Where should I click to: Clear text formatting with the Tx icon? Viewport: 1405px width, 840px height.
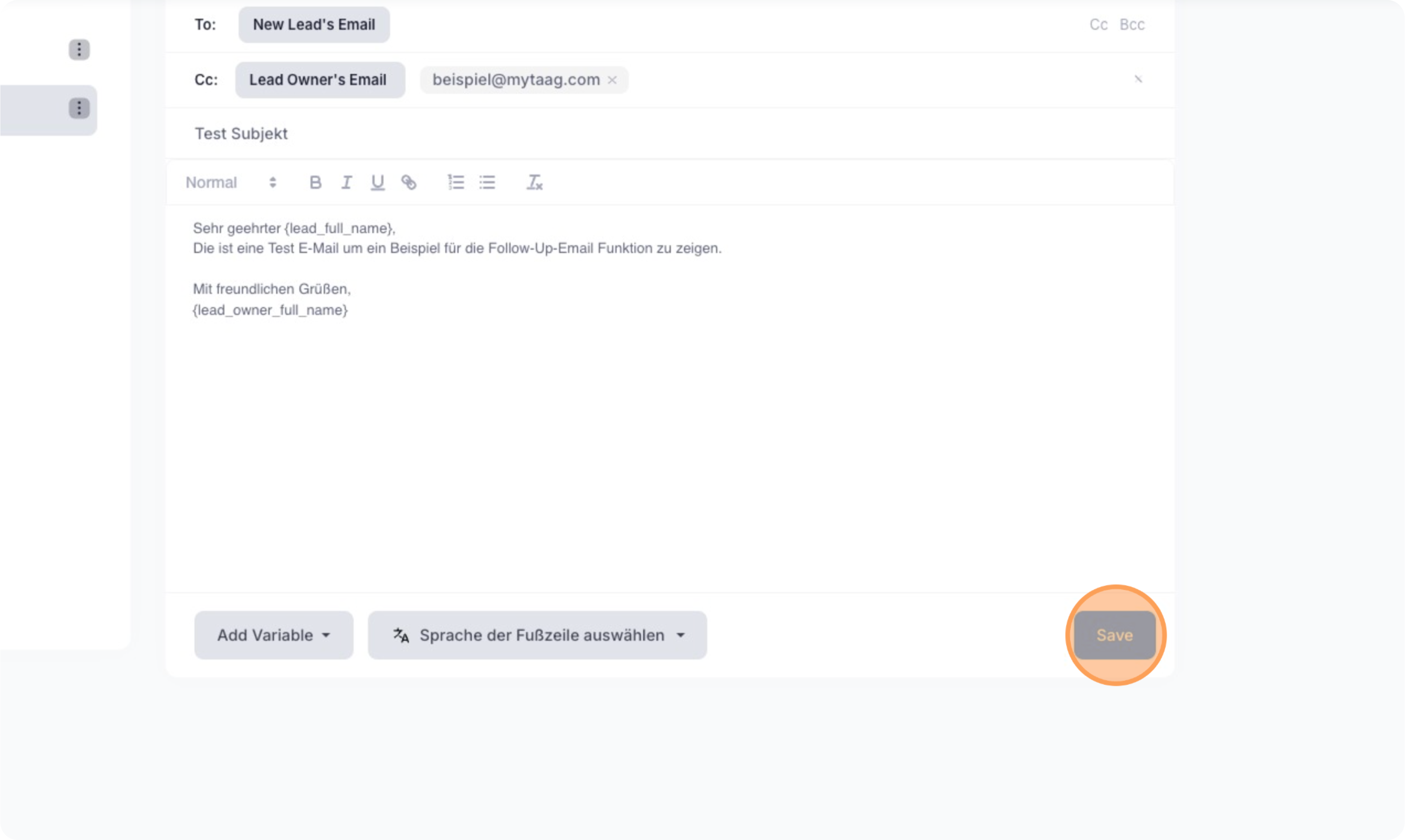click(x=534, y=182)
